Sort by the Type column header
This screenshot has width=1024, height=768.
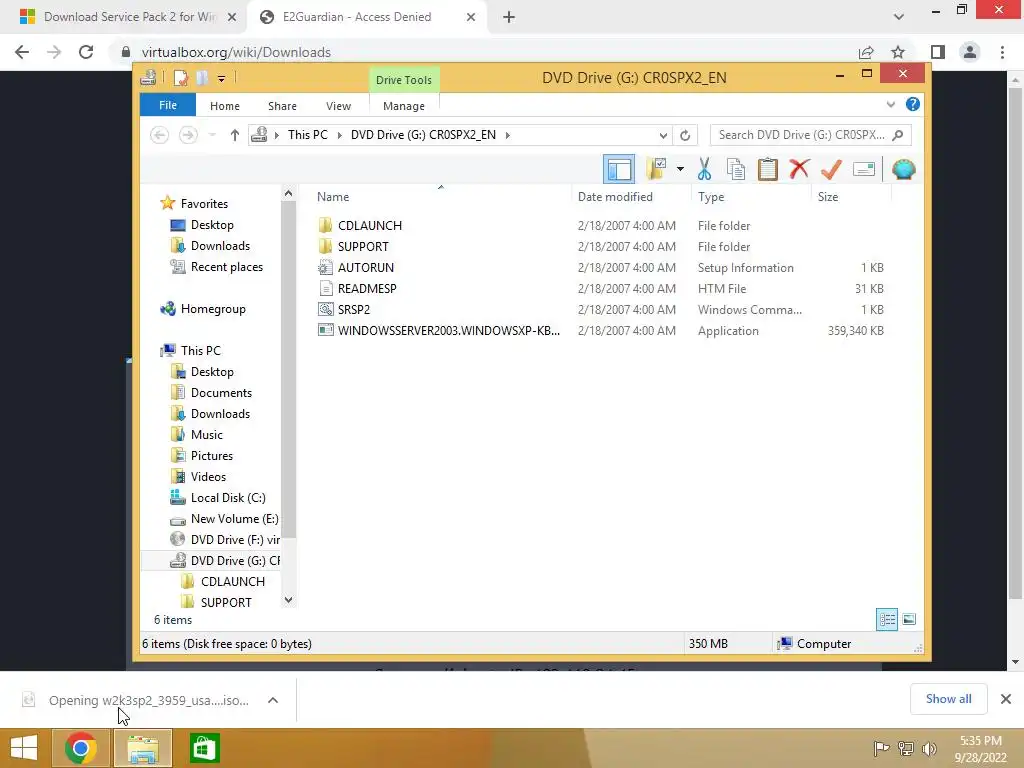(x=711, y=197)
